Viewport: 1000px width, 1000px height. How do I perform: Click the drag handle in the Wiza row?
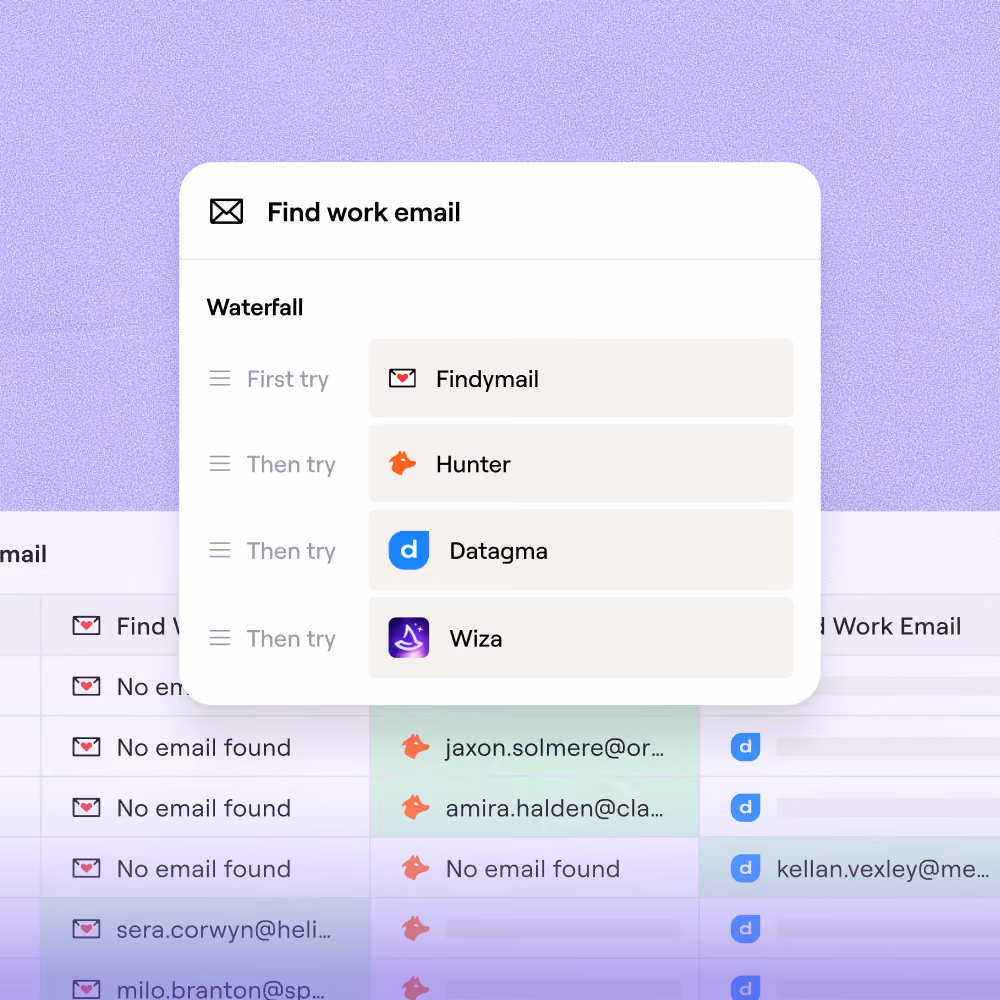220,638
